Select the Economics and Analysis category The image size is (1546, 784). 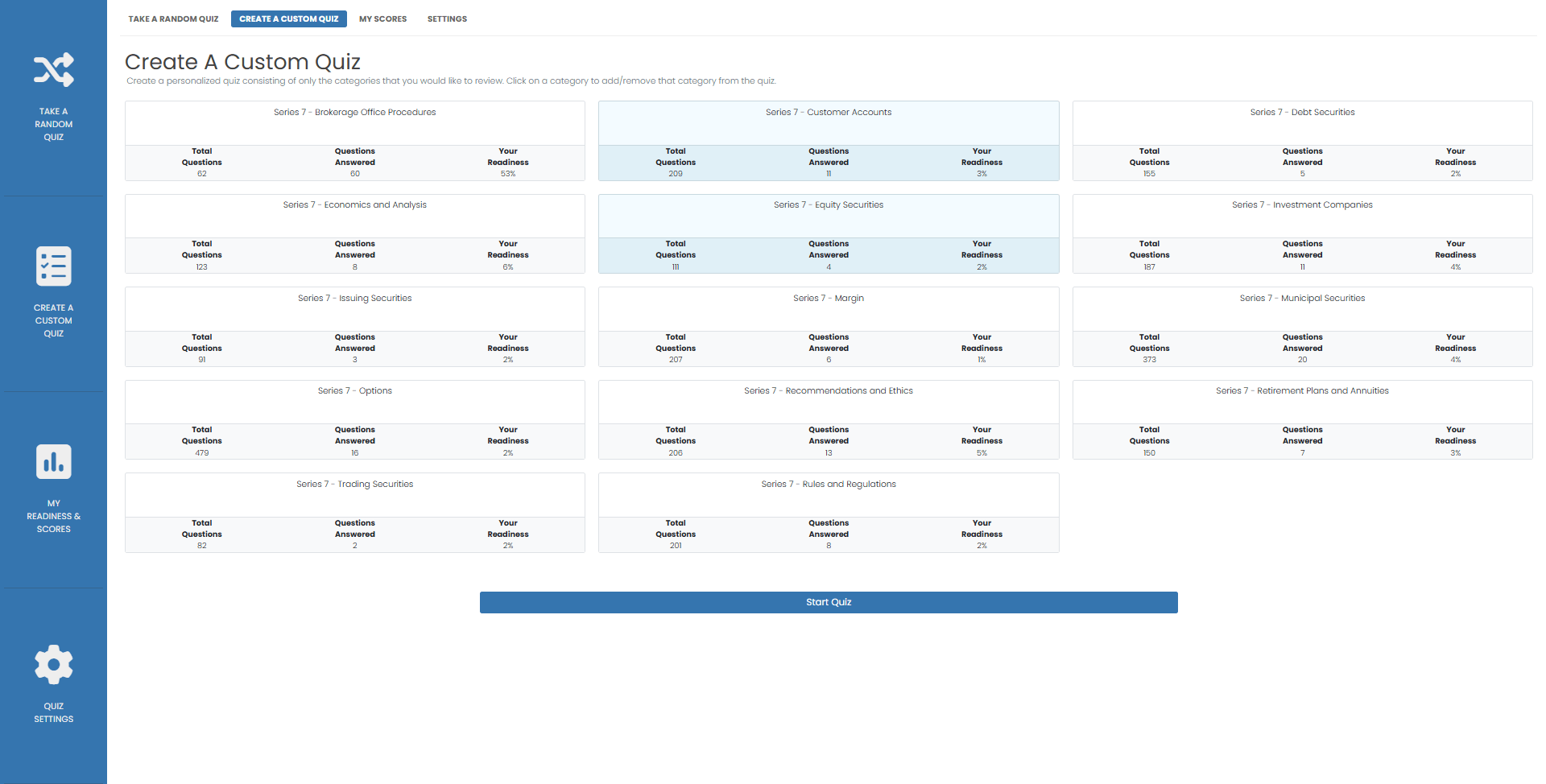[x=354, y=215]
